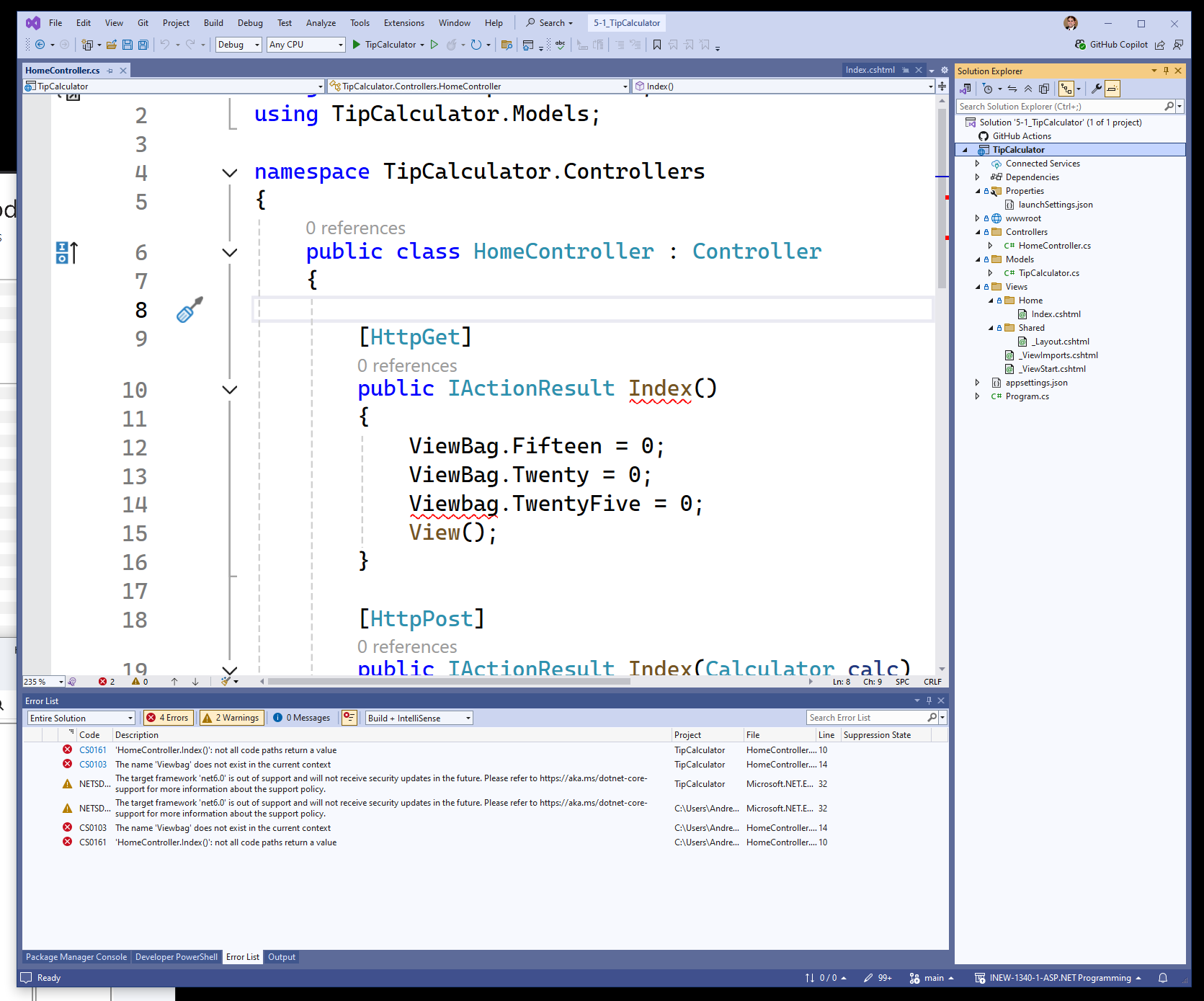This screenshot has width=1204, height=1001.
Task: Click the Save All toolbar icon
Action: 143,45
